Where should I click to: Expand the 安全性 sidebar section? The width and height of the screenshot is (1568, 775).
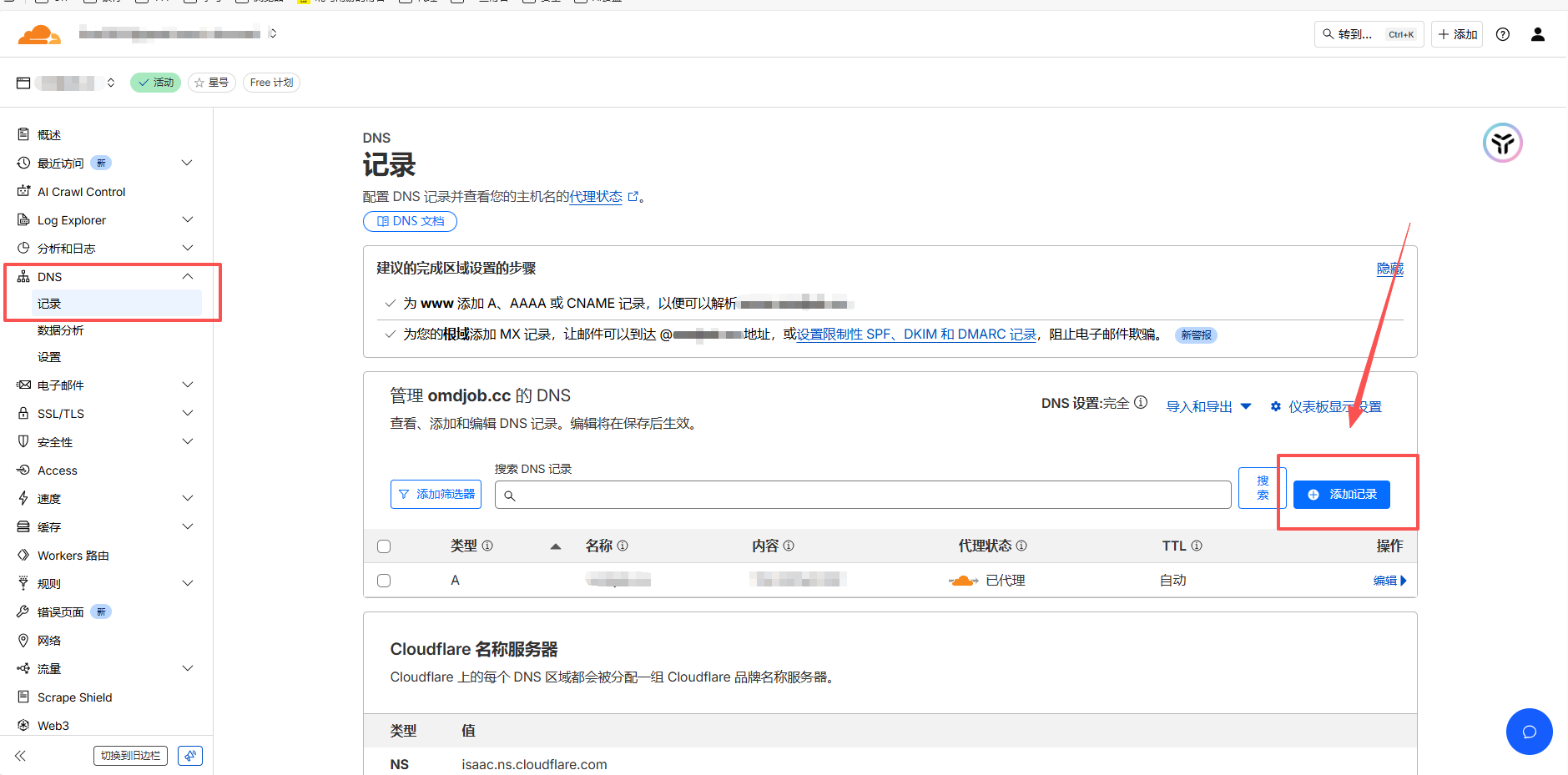(x=188, y=441)
